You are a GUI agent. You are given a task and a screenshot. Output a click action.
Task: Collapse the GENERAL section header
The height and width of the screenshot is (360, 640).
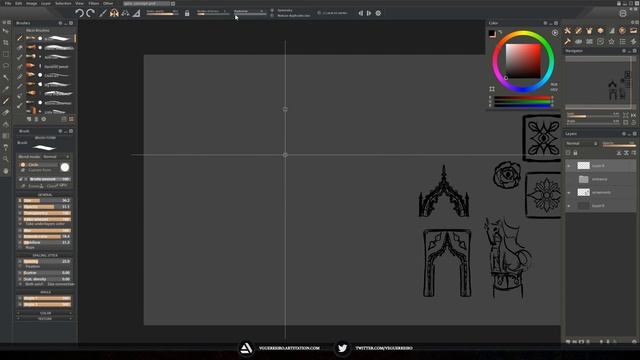(45, 195)
